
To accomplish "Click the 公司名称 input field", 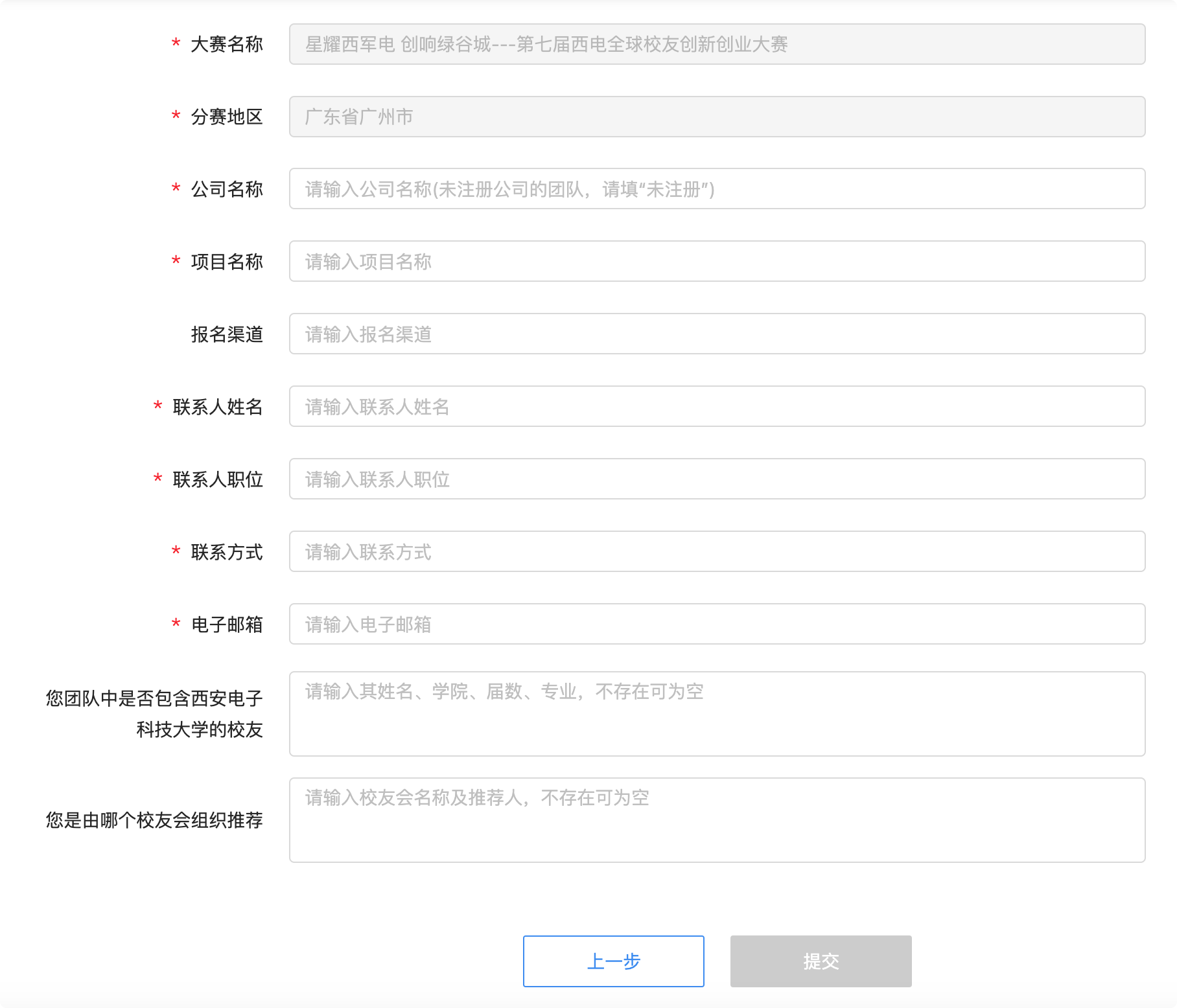I will click(717, 189).
